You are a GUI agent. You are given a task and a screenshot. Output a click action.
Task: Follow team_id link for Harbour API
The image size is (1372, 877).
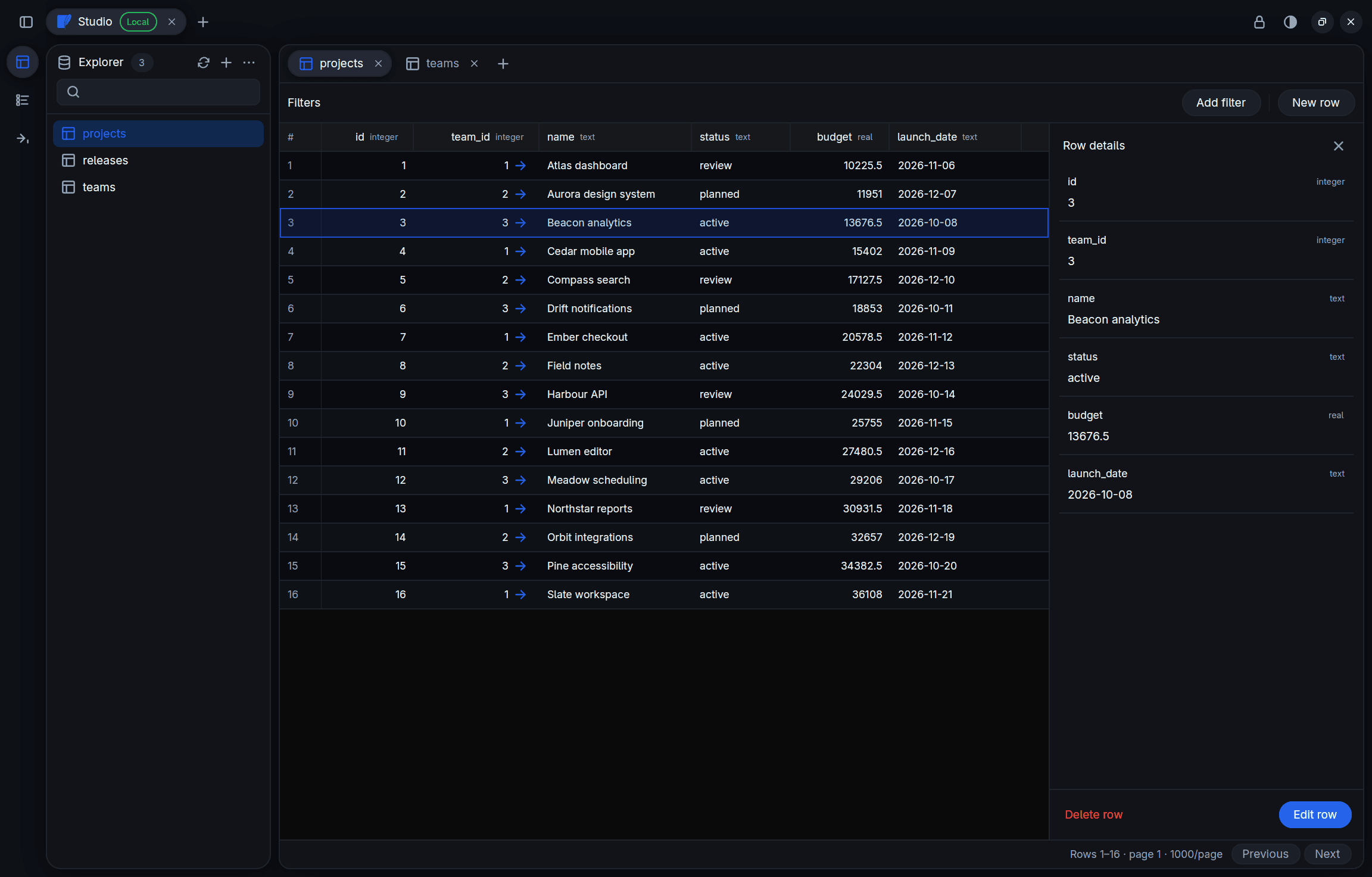[x=520, y=394]
